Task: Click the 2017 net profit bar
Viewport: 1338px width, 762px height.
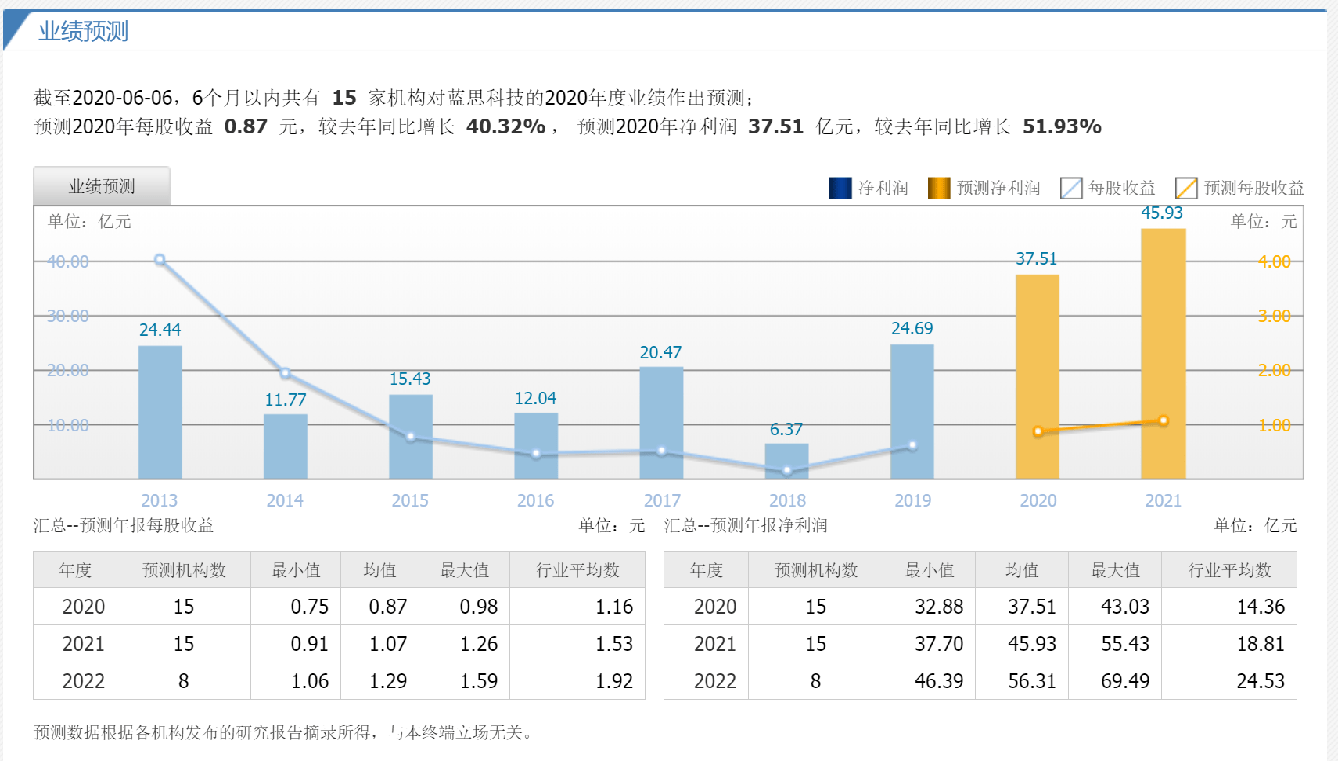Action: [662, 422]
